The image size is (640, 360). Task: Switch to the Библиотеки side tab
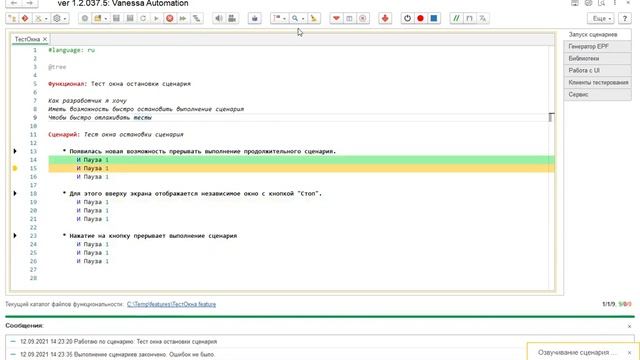[597, 58]
